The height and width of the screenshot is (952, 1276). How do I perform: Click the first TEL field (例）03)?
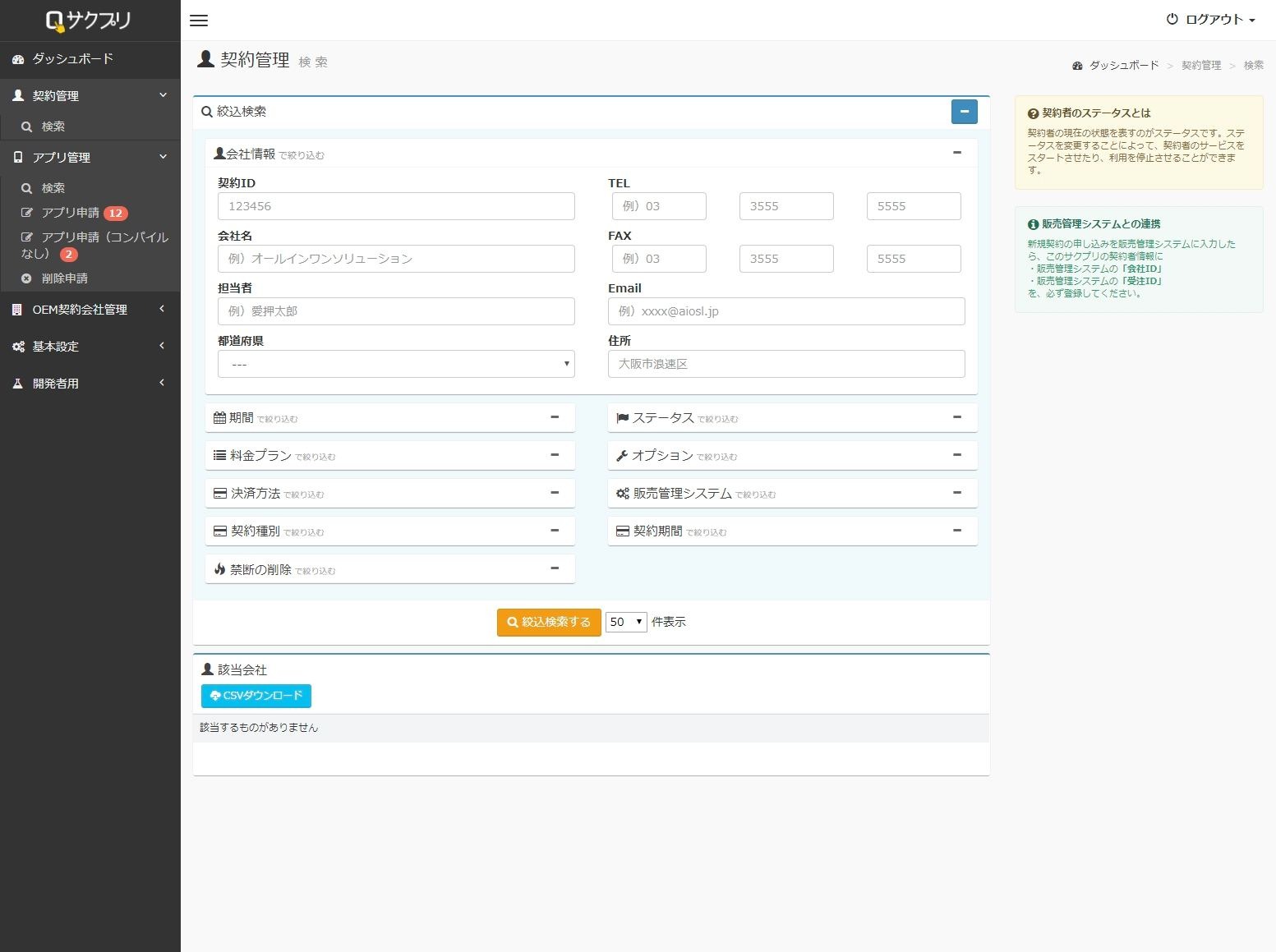click(x=659, y=206)
